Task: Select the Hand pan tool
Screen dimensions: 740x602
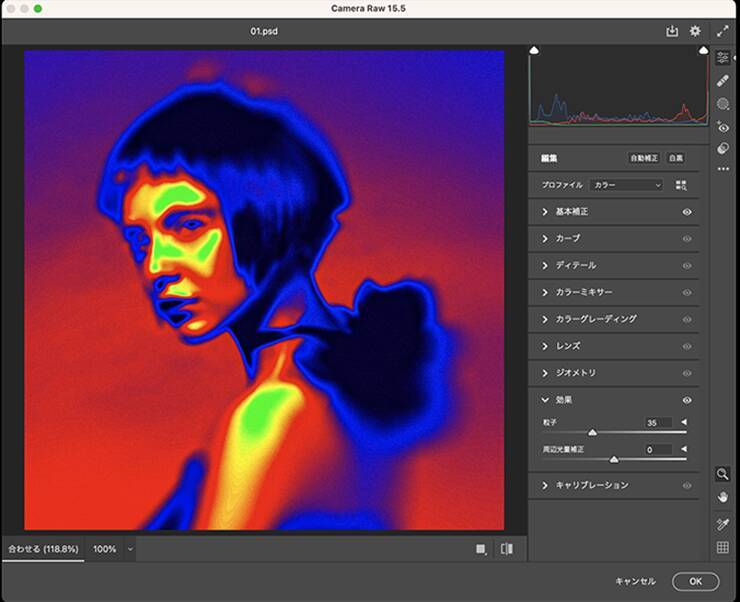Action: coord(723,496)
